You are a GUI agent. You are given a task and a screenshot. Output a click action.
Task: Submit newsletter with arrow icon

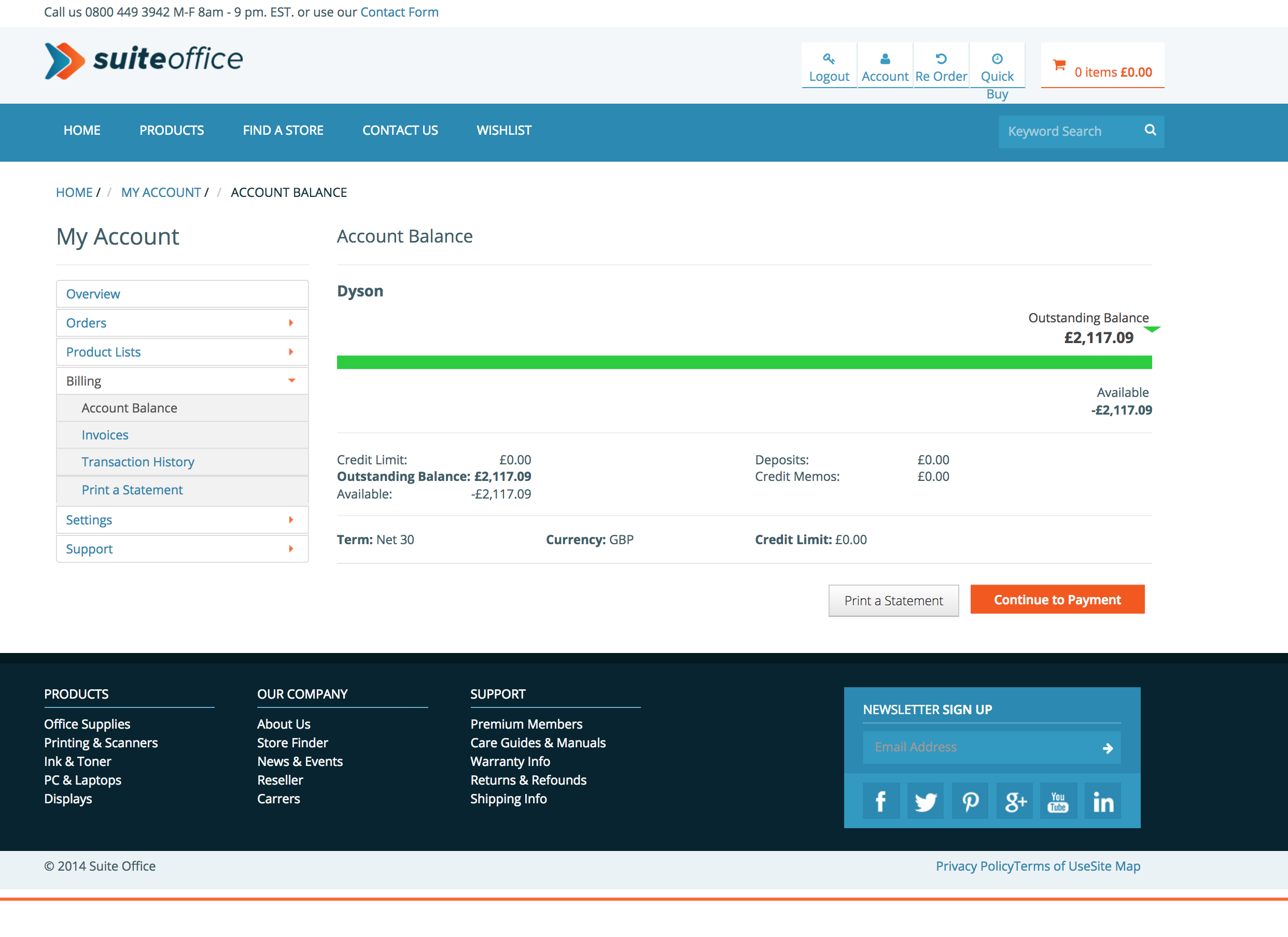click(1107, 748)
